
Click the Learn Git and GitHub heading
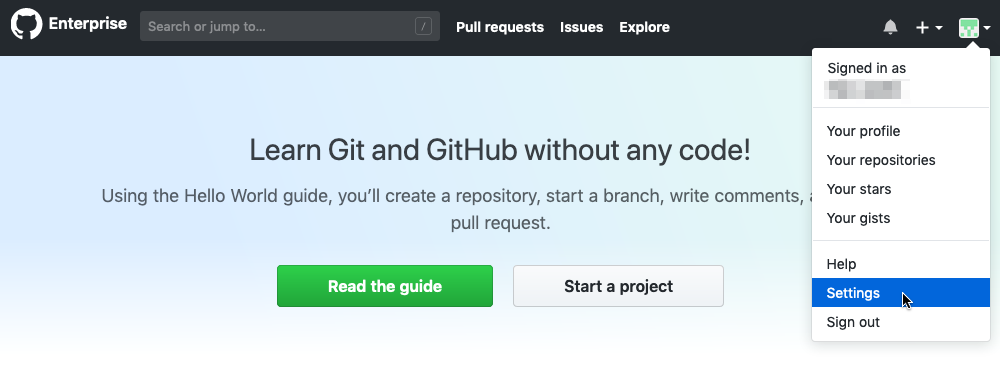(x=499, y=151)
